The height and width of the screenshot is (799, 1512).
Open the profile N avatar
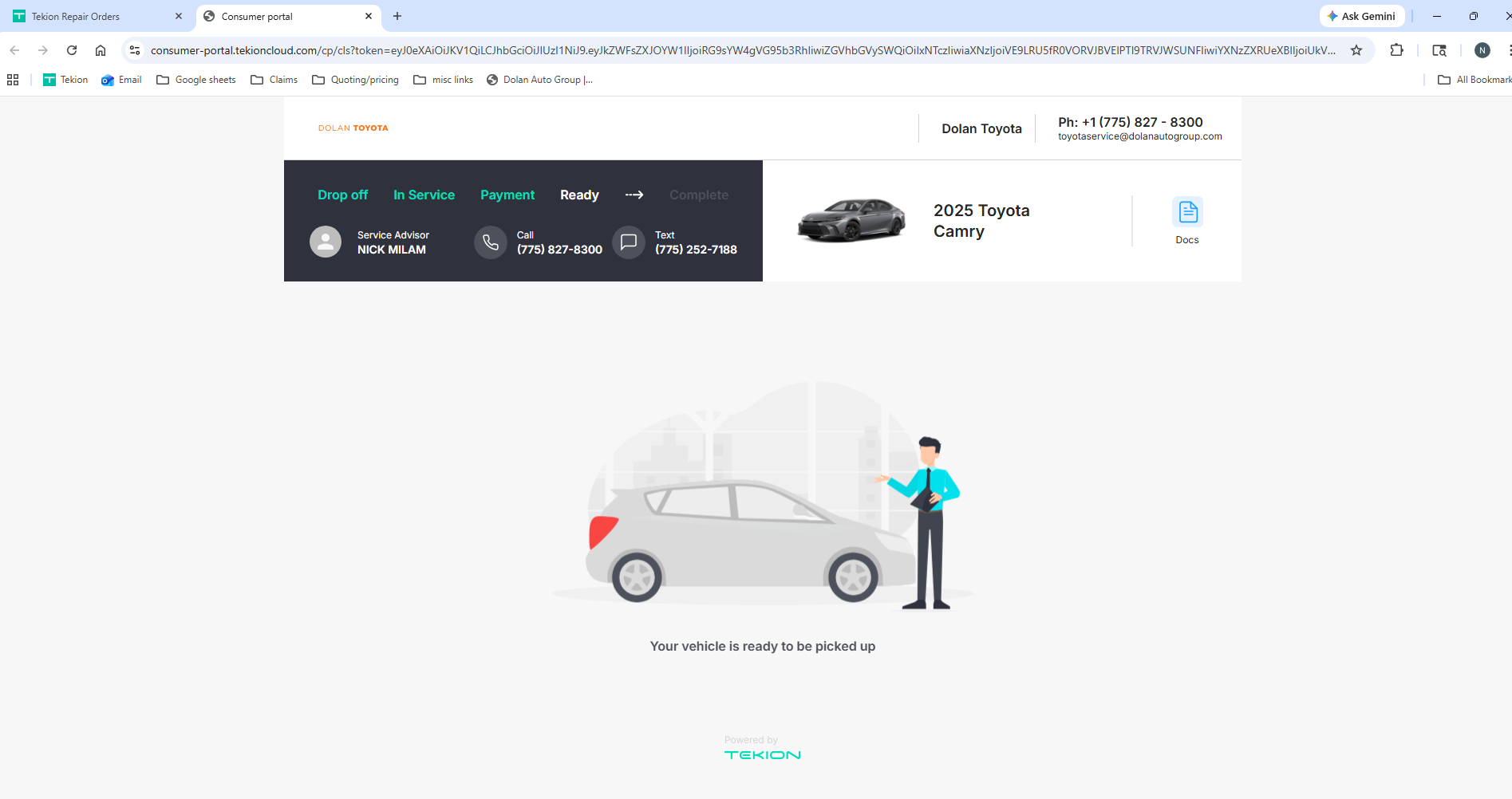1482,50
